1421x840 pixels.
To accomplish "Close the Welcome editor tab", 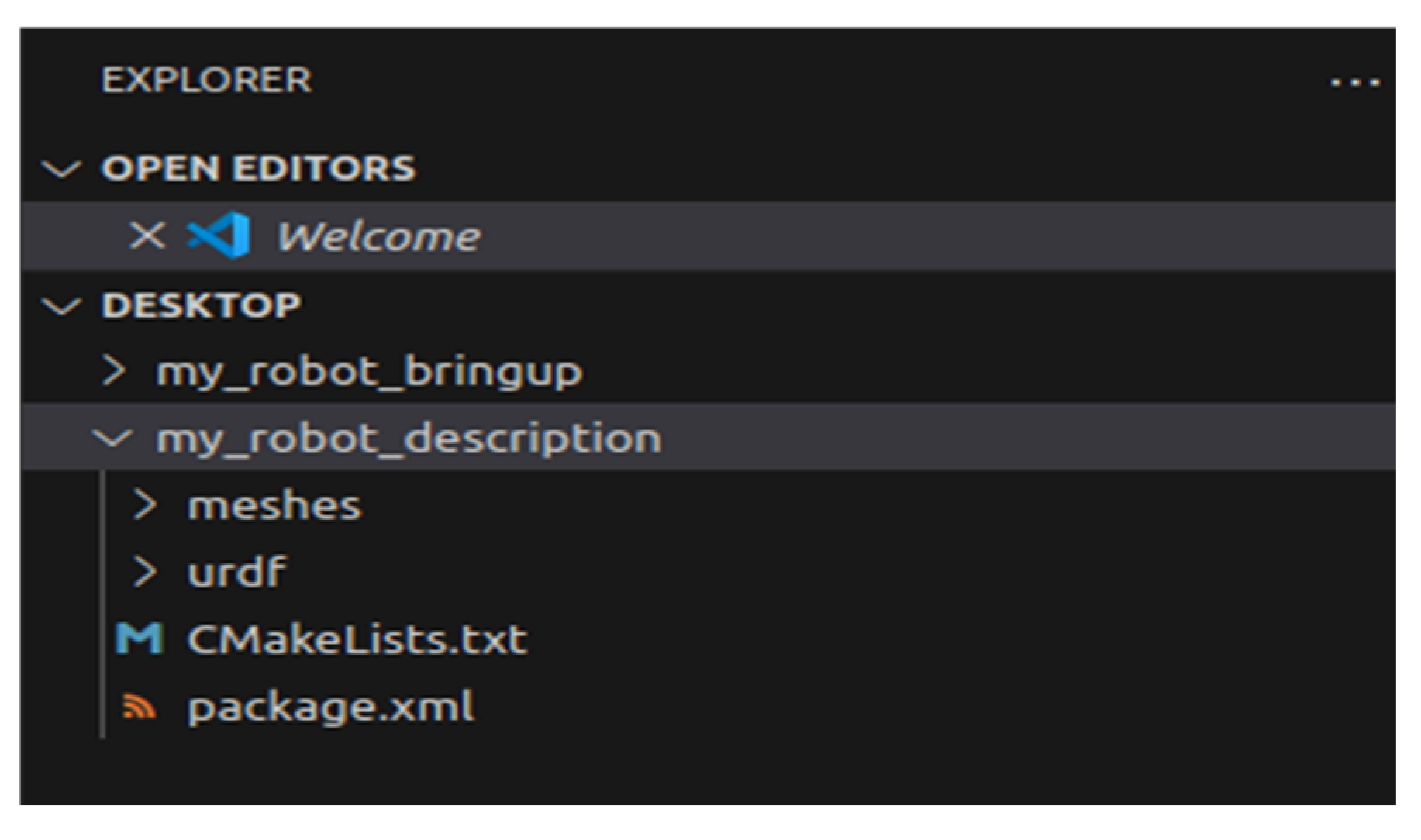I will pos(147,236).
